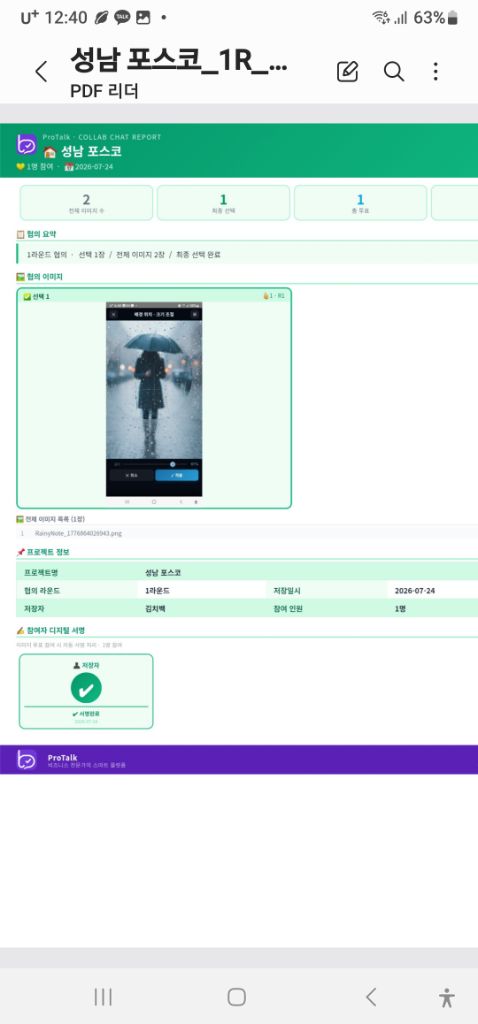Tap file name RainyNote_1776864026943.png
Image resolution: width=478 pixels, height=1024 pixels.
point(78,533)
